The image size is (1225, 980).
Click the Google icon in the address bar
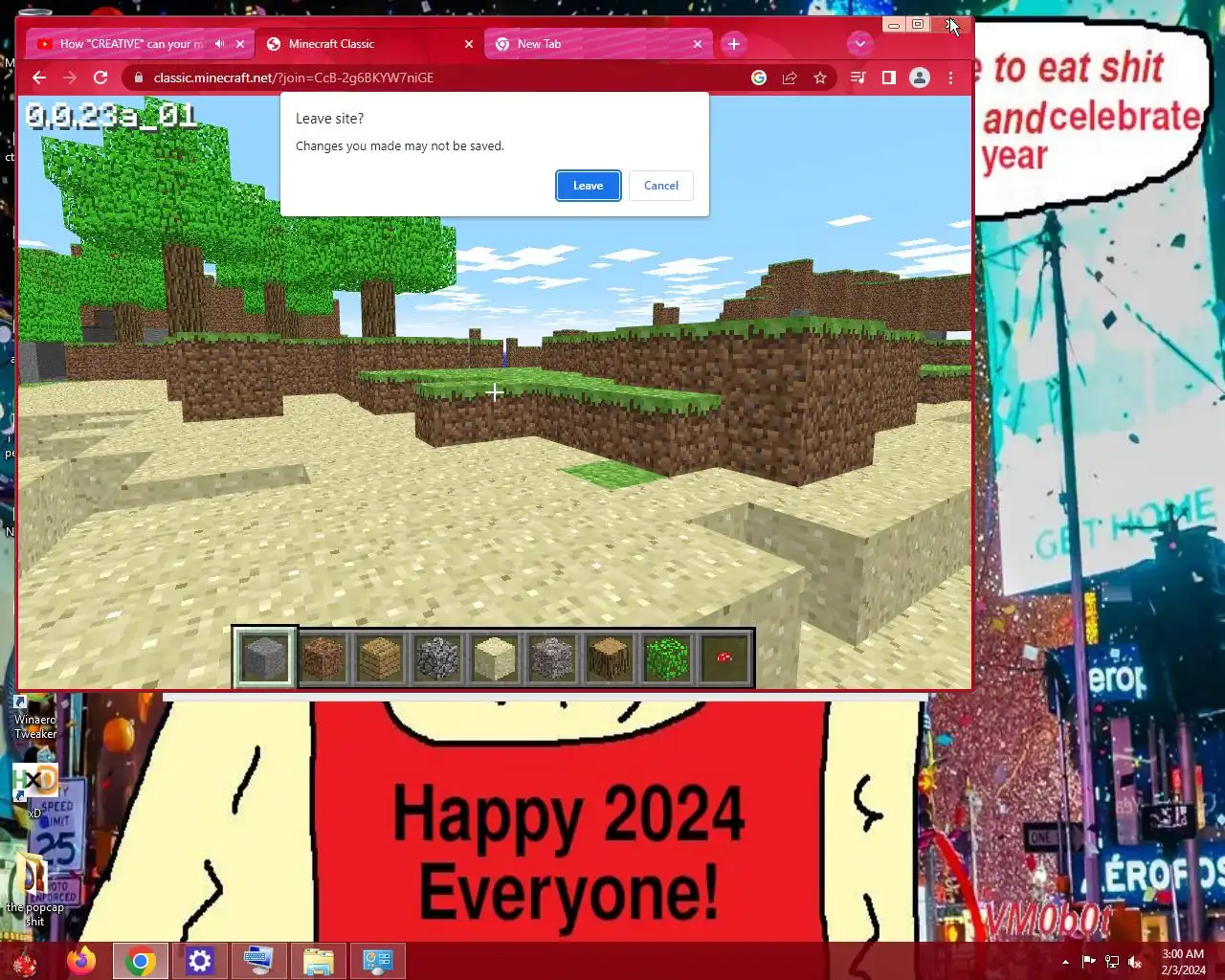tap(759, 78)
